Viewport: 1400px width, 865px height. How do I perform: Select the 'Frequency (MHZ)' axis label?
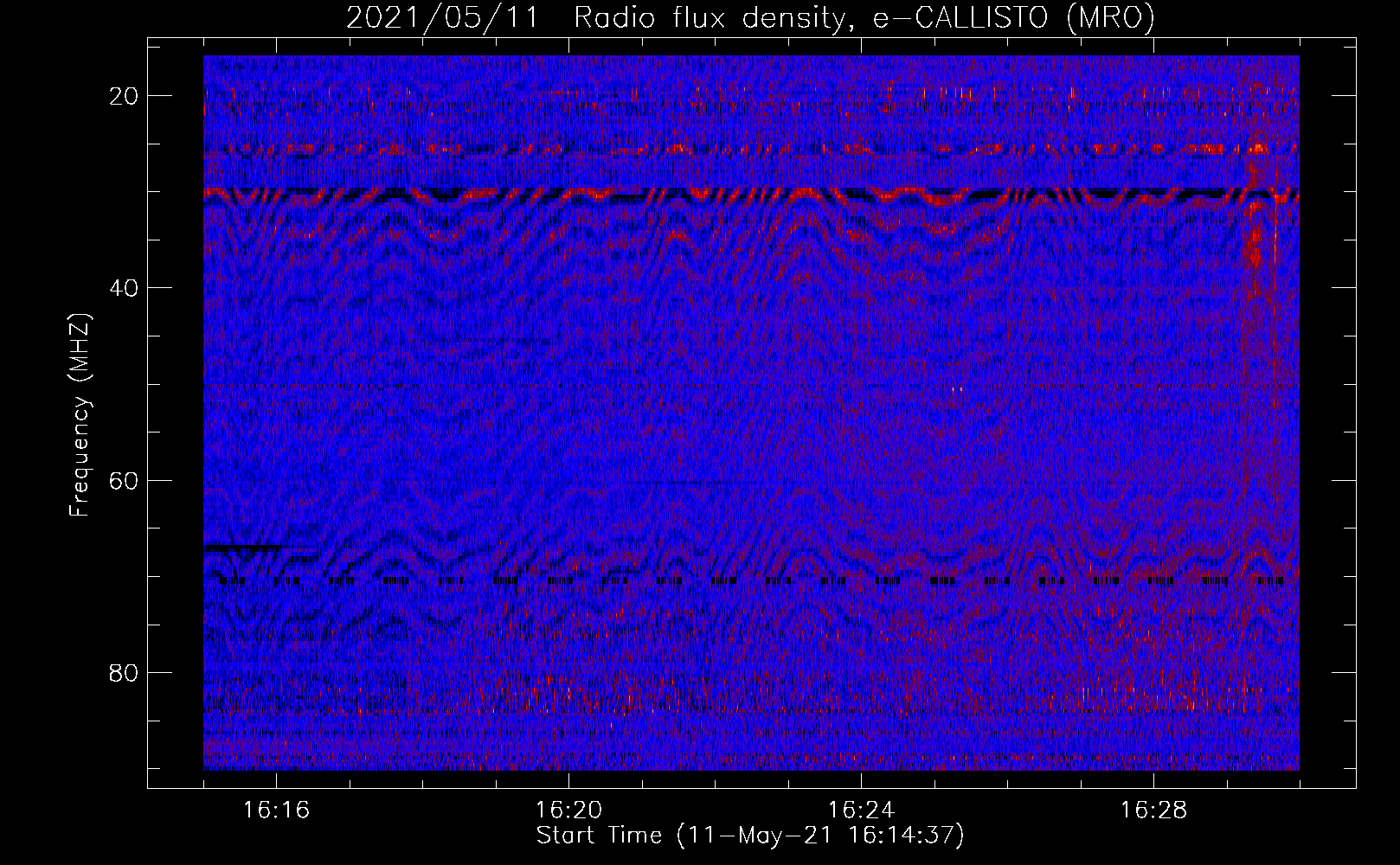coord(80,415)
